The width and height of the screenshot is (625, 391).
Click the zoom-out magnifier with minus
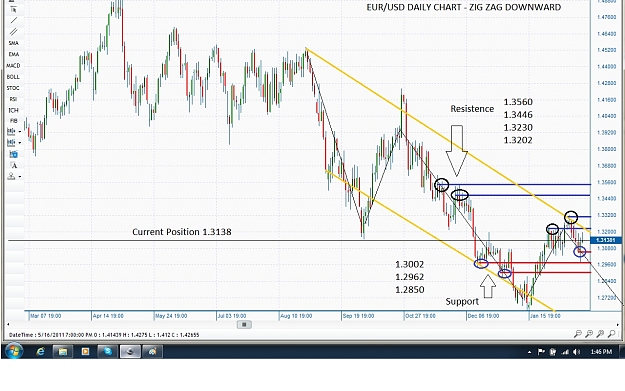(x=578, y=334)
